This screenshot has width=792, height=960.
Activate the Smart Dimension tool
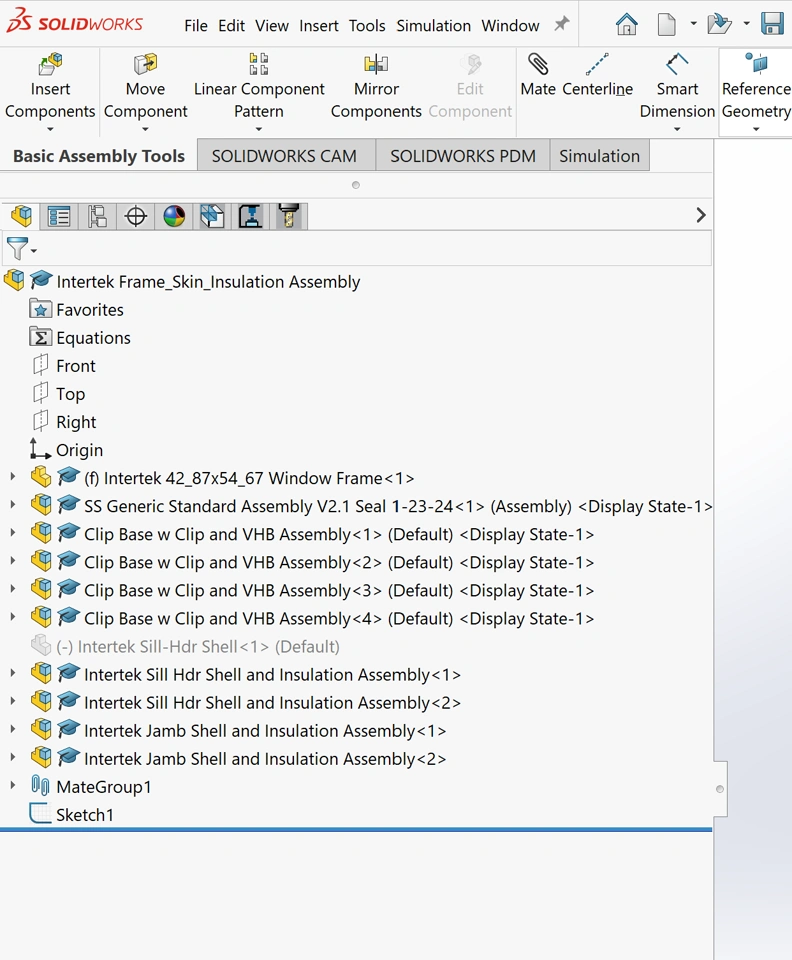(x=677, y=64)
